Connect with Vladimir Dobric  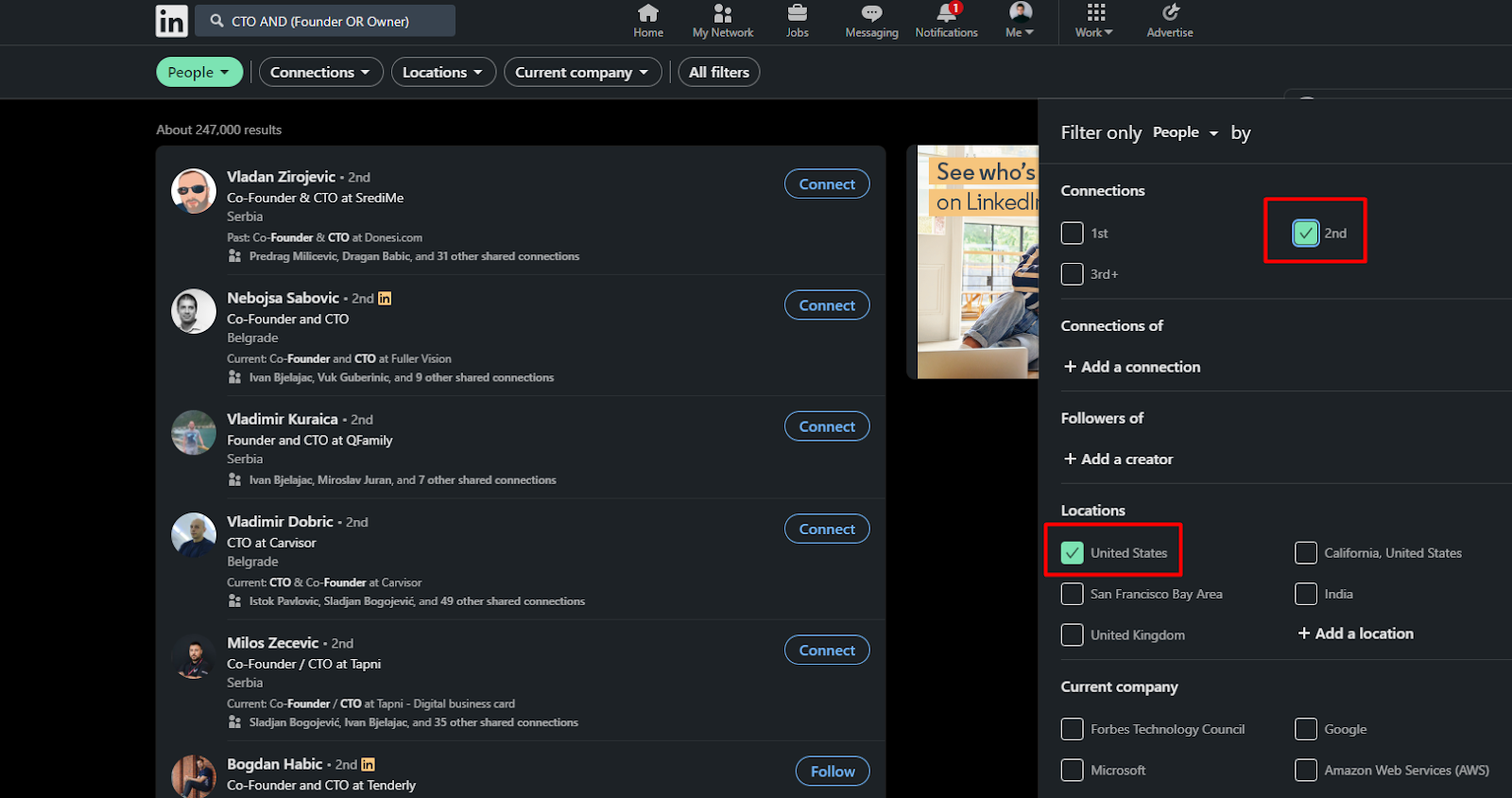(827, 529)
